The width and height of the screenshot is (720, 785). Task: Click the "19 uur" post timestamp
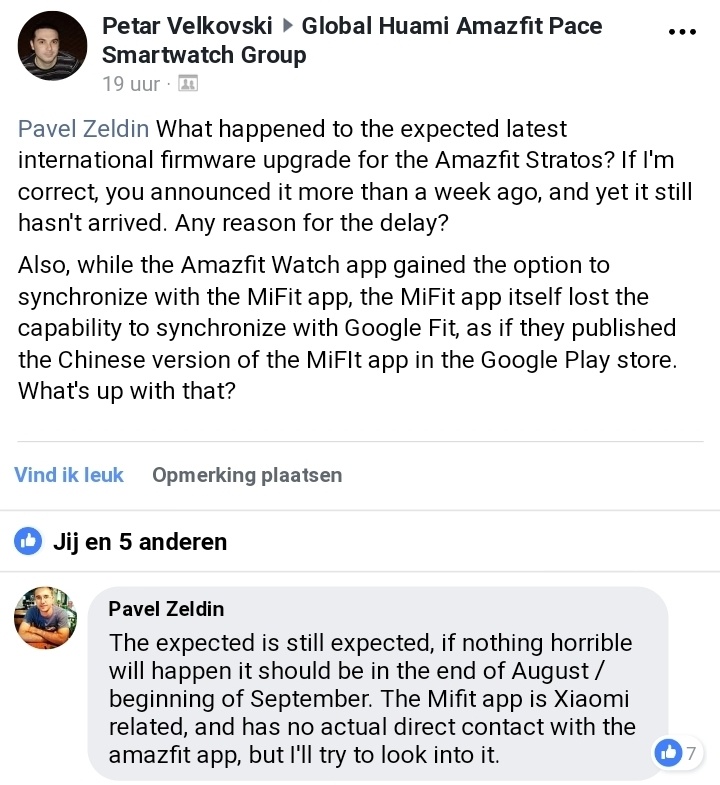131,84
